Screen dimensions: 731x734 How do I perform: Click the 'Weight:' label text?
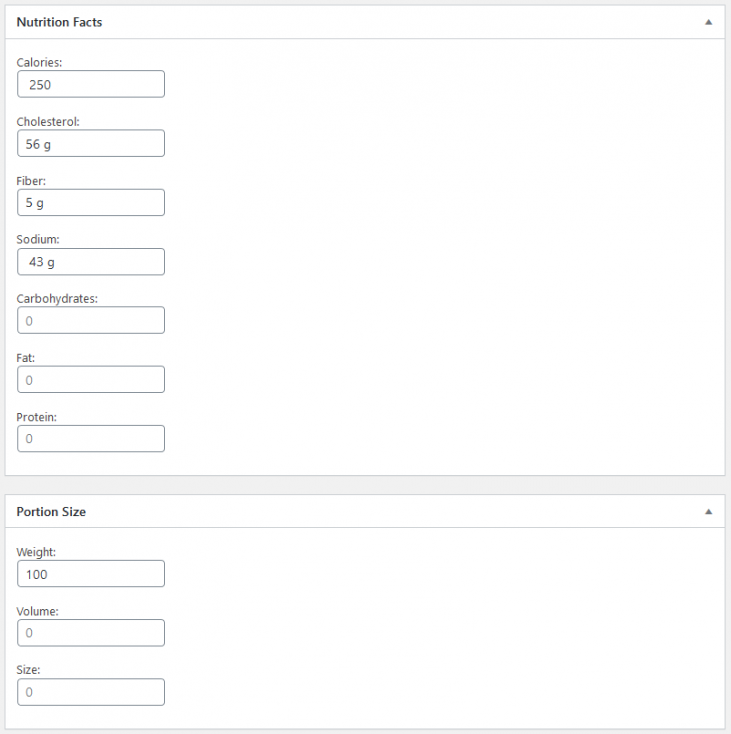[x=36, y=552]
